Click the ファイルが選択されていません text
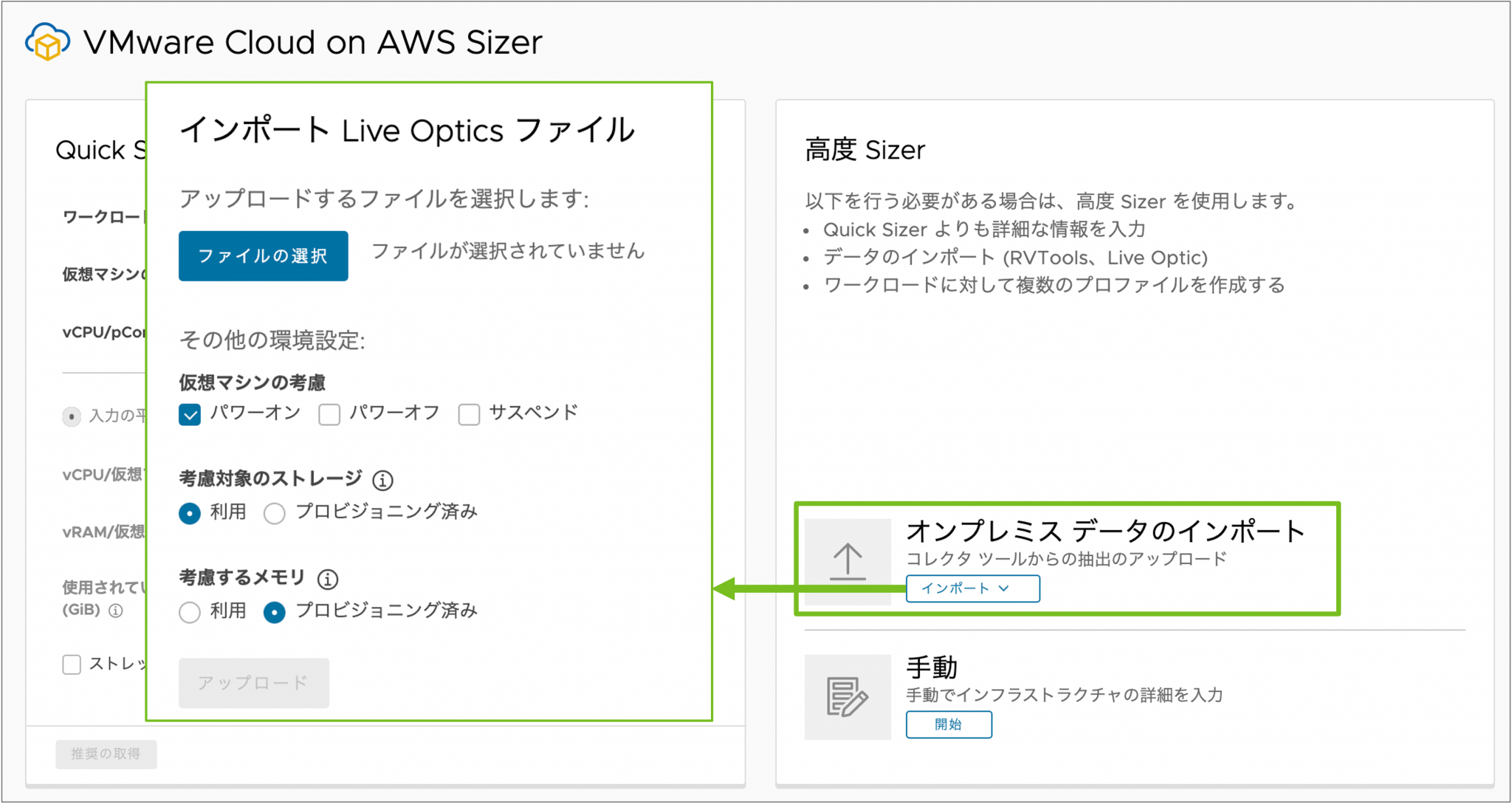This screenshot has width=1512, height=804. coord(509,251)
